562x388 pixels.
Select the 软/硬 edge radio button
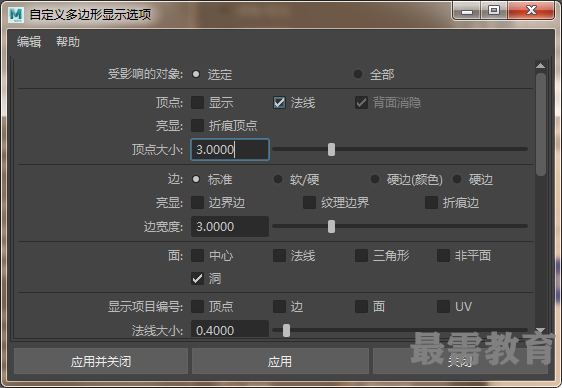coord(278,179)
